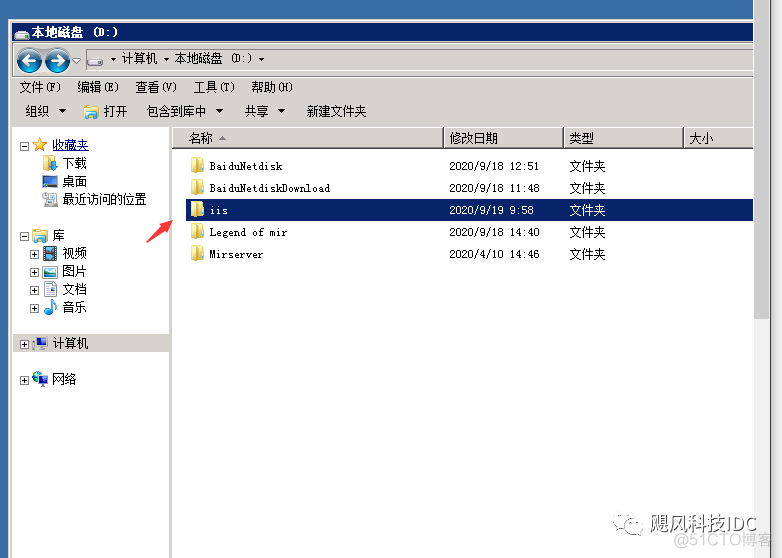Click the 网络 network icon

(x=40, y=379)
